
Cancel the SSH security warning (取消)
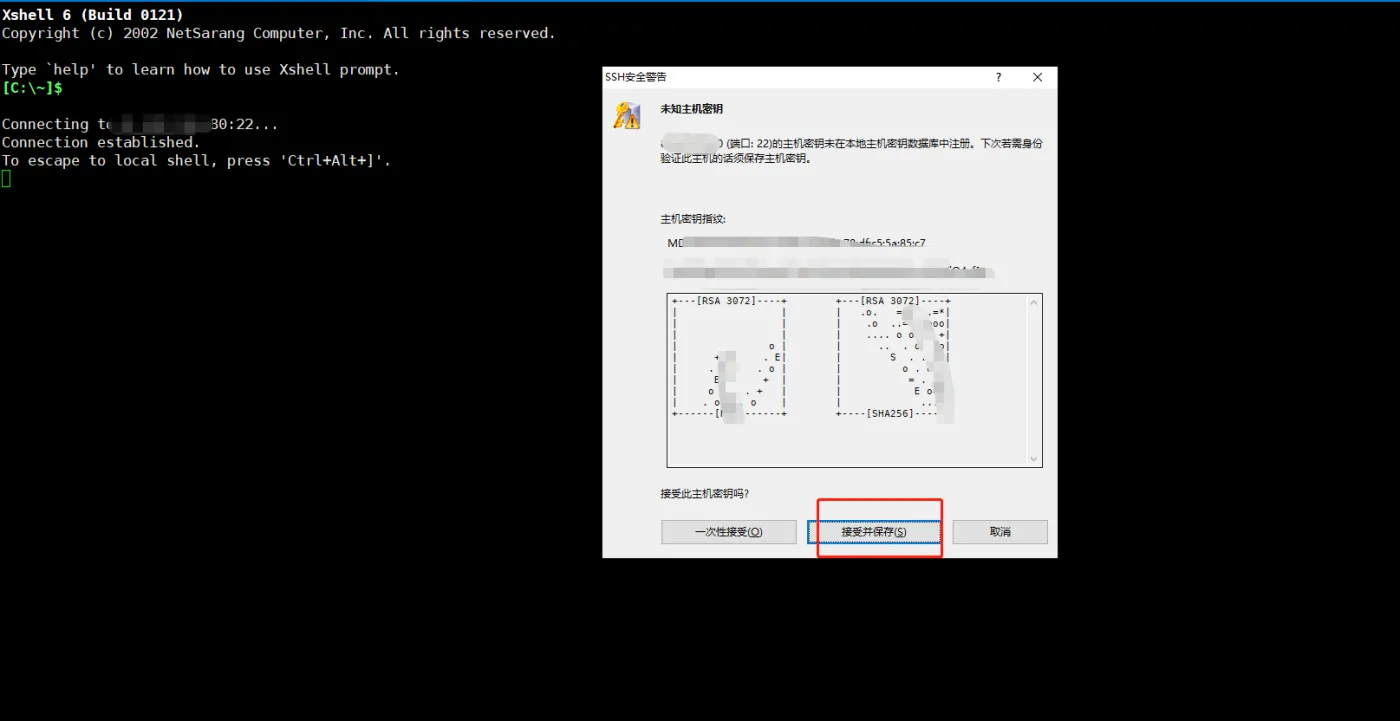[x=1000, y=532]
